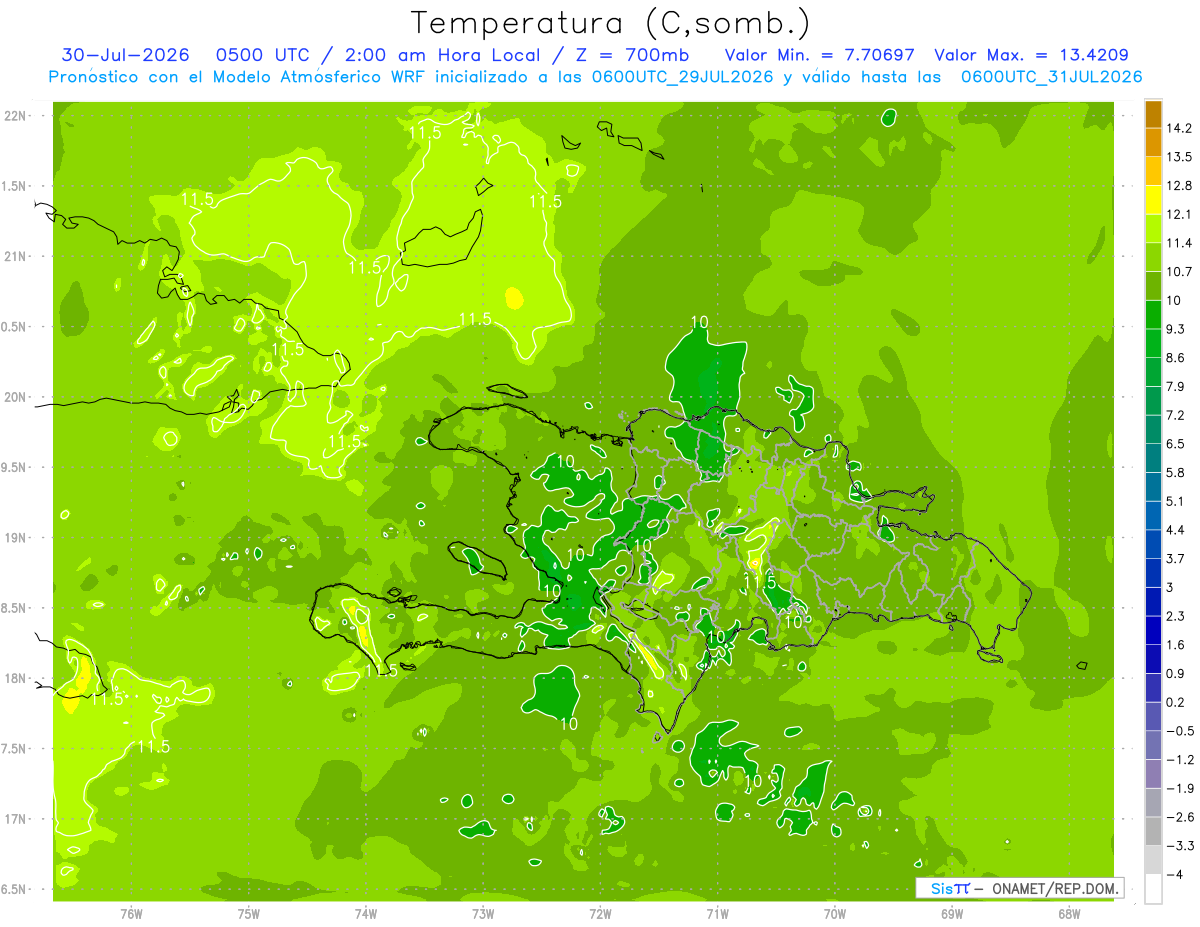Click the title "Temperatura (C,somb.)"
This screenshot has width=1200, height=927.
point(610,23)
